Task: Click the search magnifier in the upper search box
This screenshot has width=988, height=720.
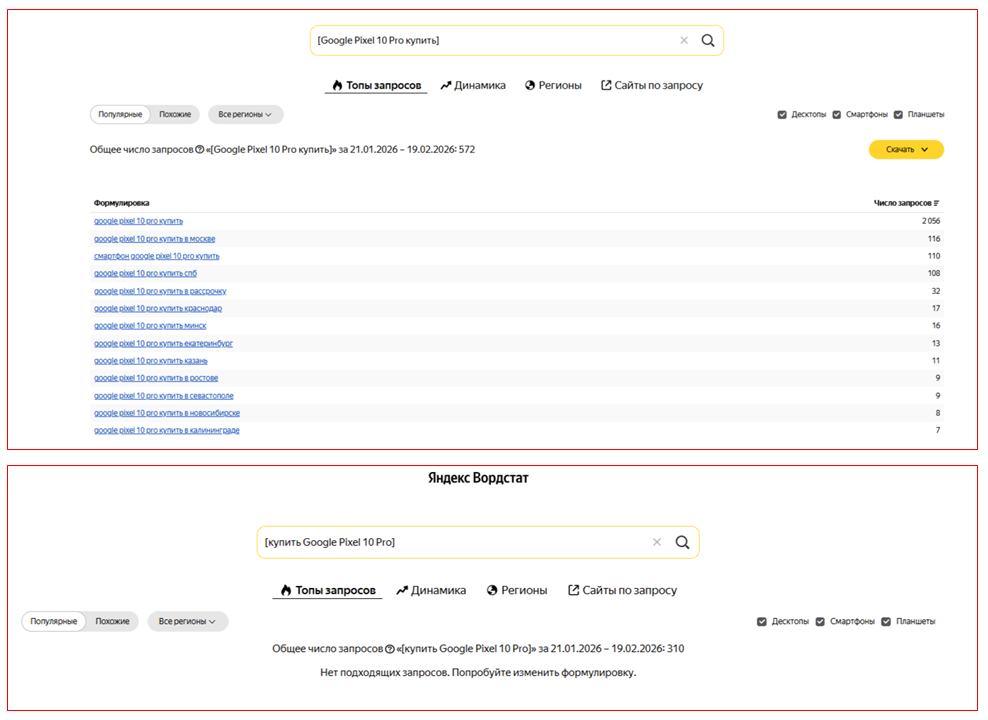Action: coord(707,41)
